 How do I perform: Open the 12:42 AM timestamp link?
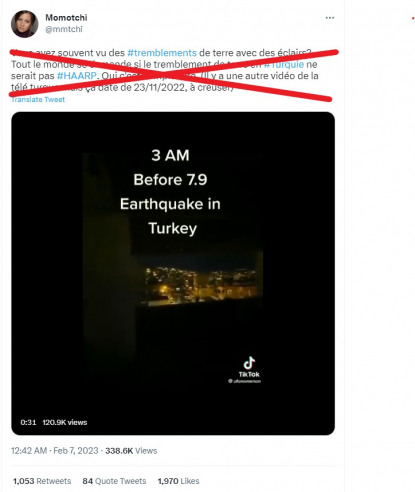(29, 451)
